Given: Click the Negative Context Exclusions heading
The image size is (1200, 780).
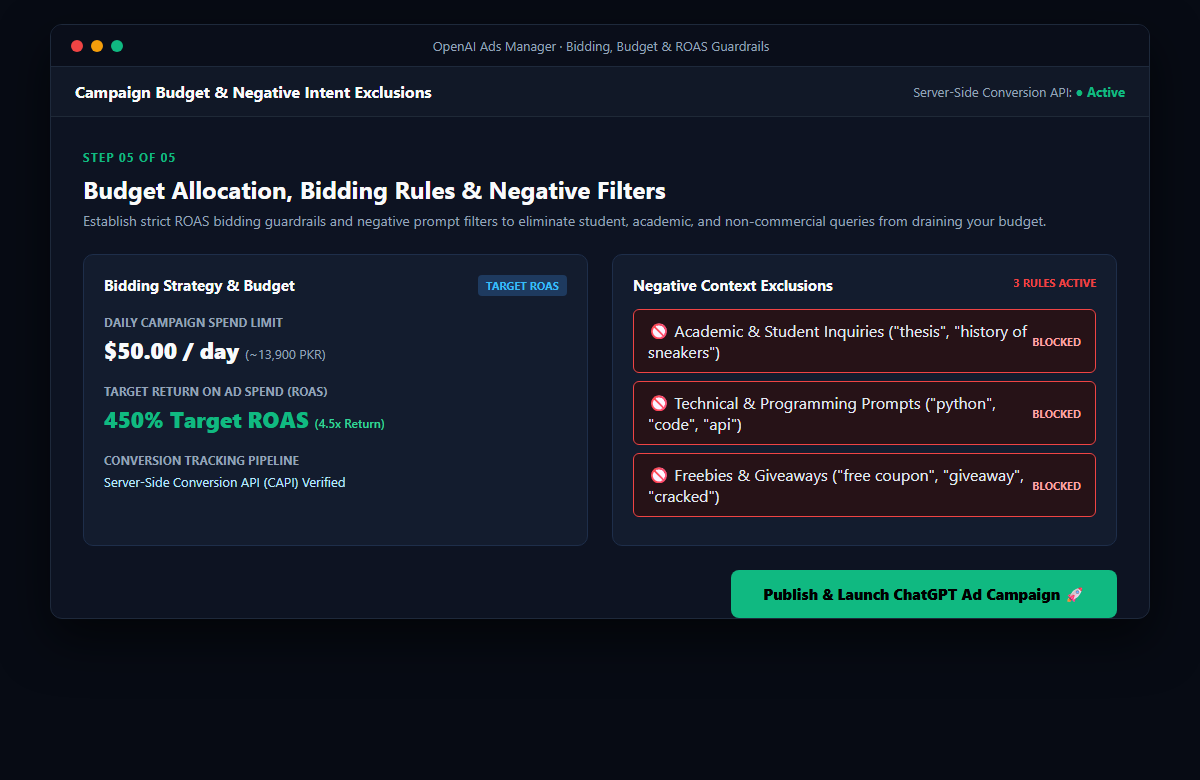Looking at the screenshot, I should (733, 286).
